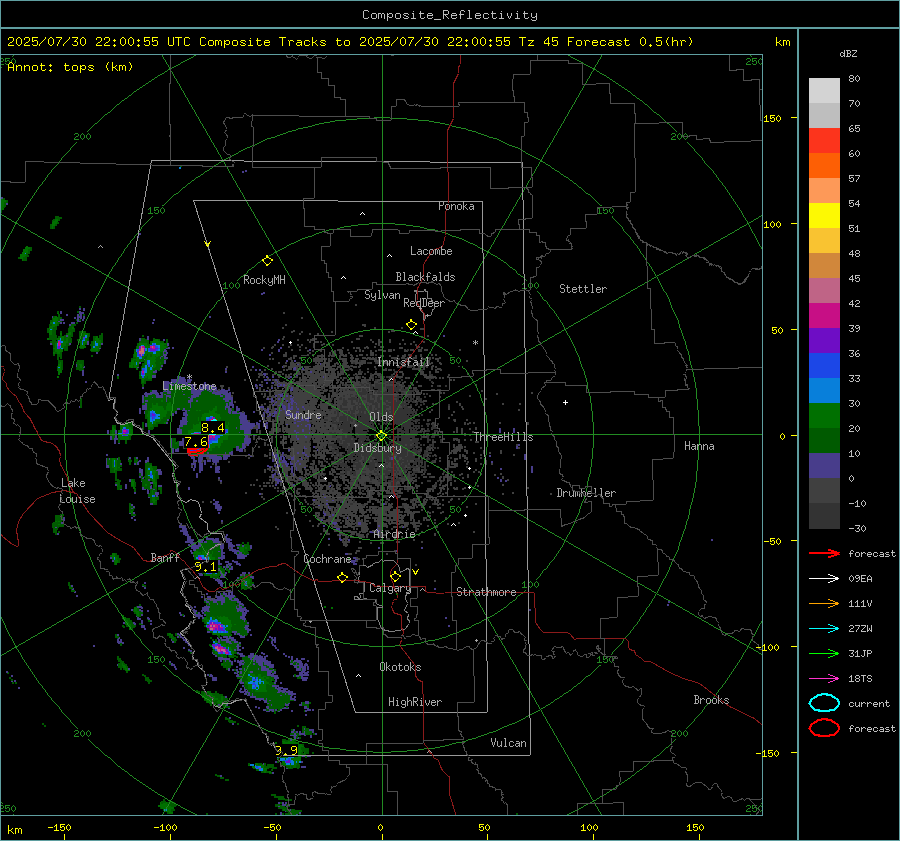The image size is (900, 841).
Task: Click the yellow diamond marker by RedDeer
Action: pyautogui.click(x=411, y=325)
